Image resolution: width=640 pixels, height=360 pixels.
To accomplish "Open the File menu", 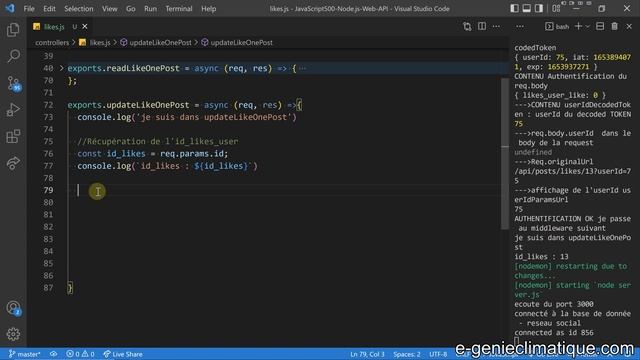I will tap(29, 9).
